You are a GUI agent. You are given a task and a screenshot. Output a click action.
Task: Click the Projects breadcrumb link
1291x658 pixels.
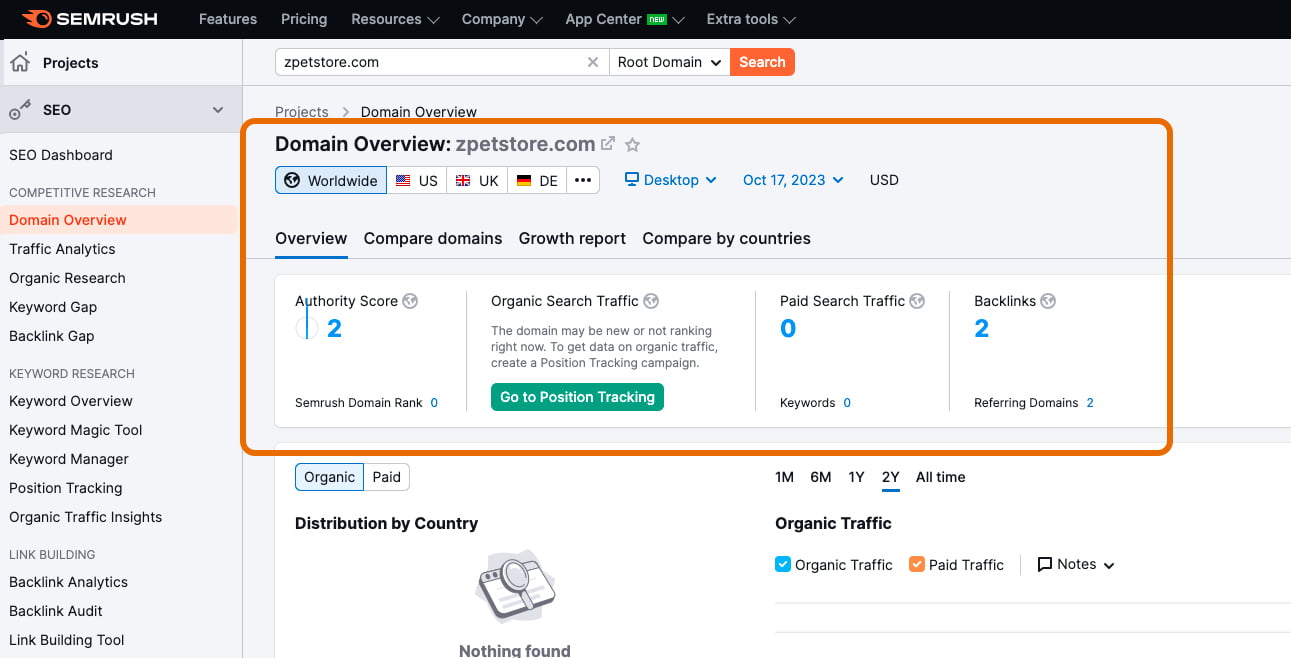click(x=302, y=112)
